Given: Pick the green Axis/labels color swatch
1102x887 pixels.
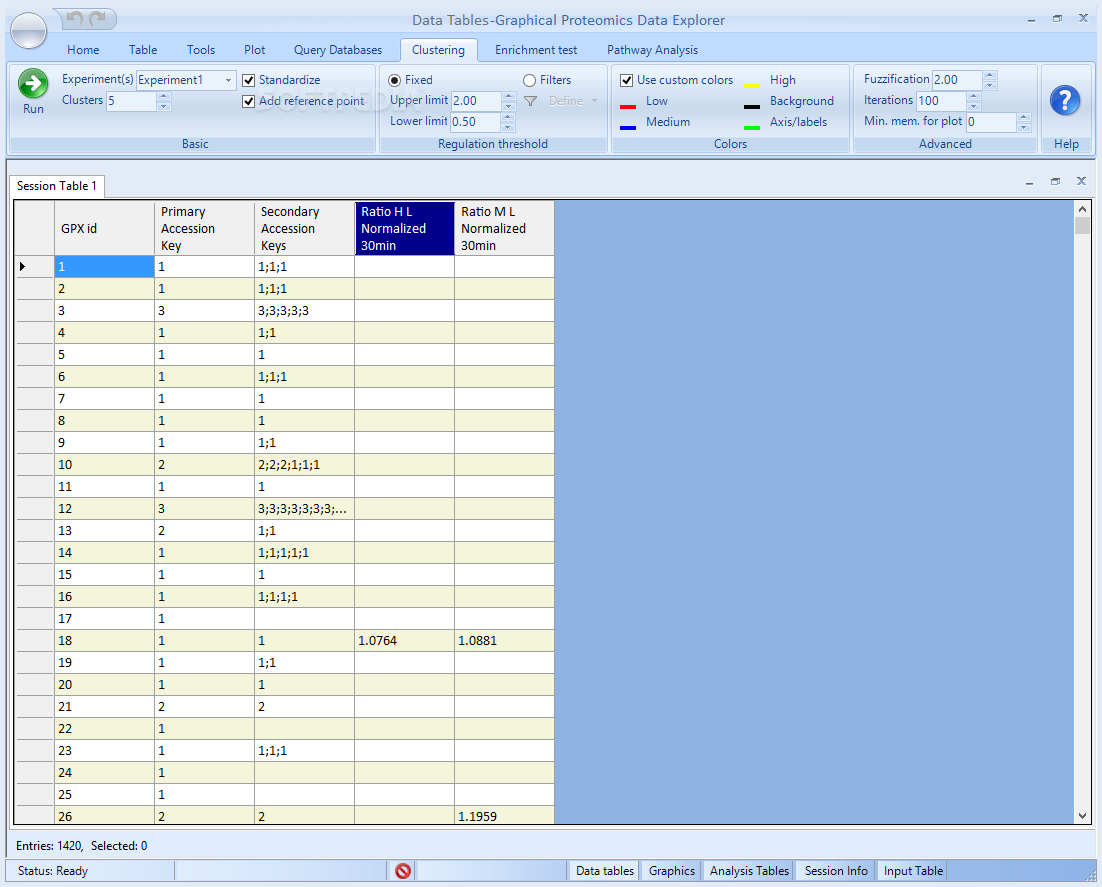Looking at the screenshot, I should click(x=751, y=128).
